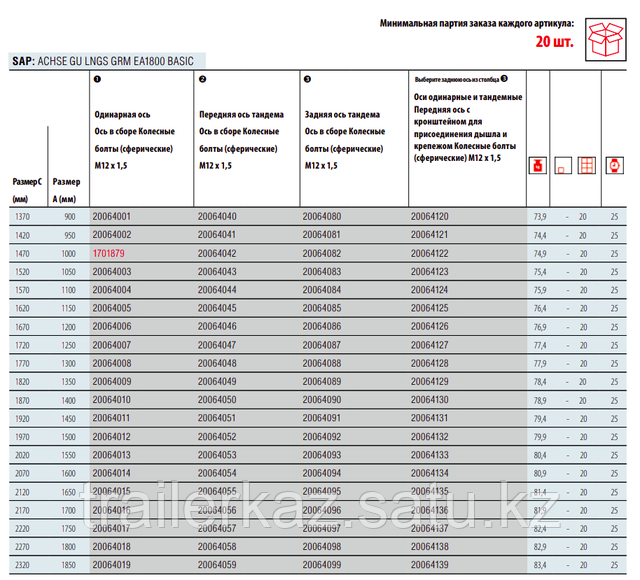Select weight value 76,4

pyautogui.click(x=540, y=309)
